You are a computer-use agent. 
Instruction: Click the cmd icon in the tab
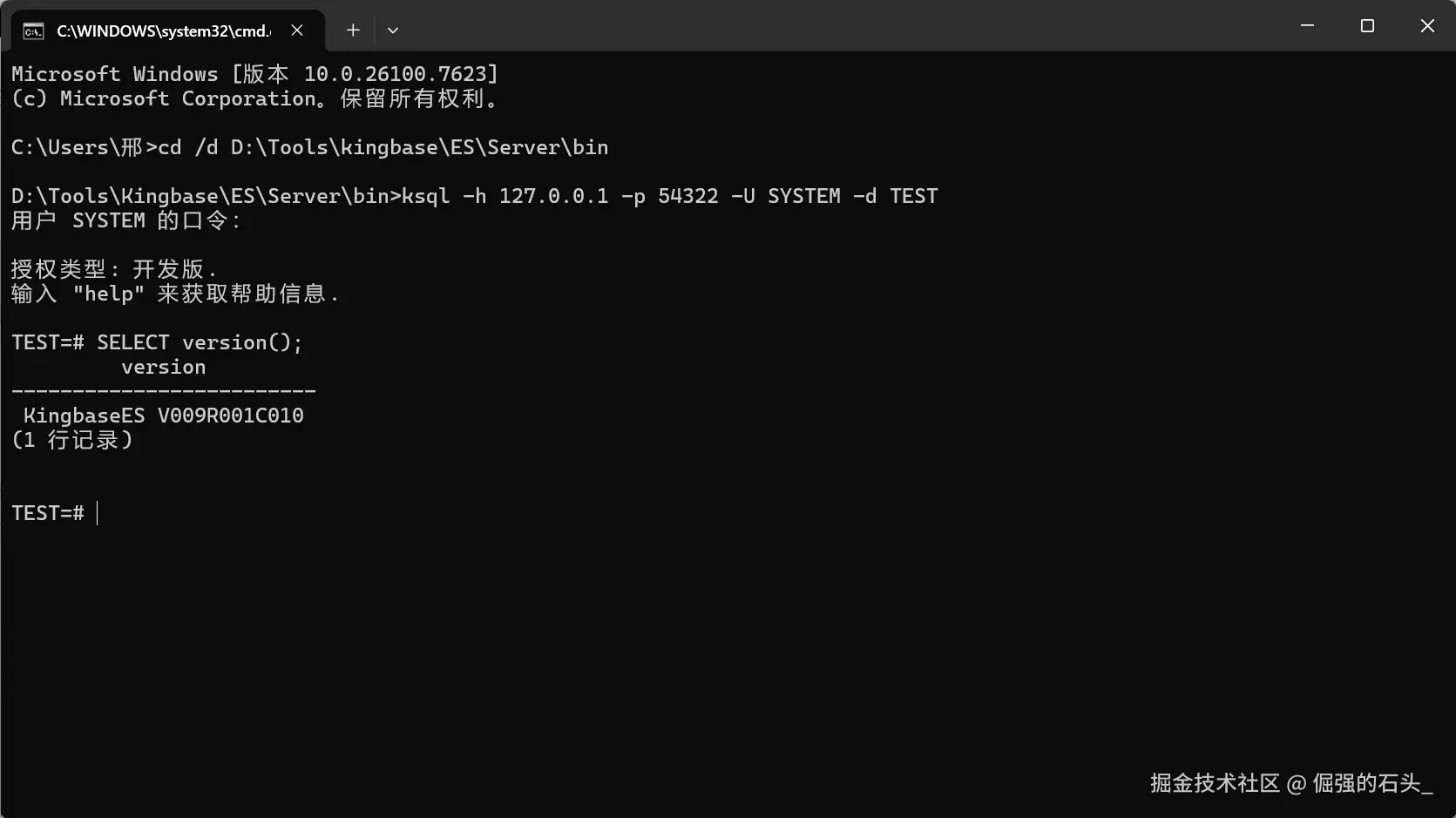coord(33,31)
